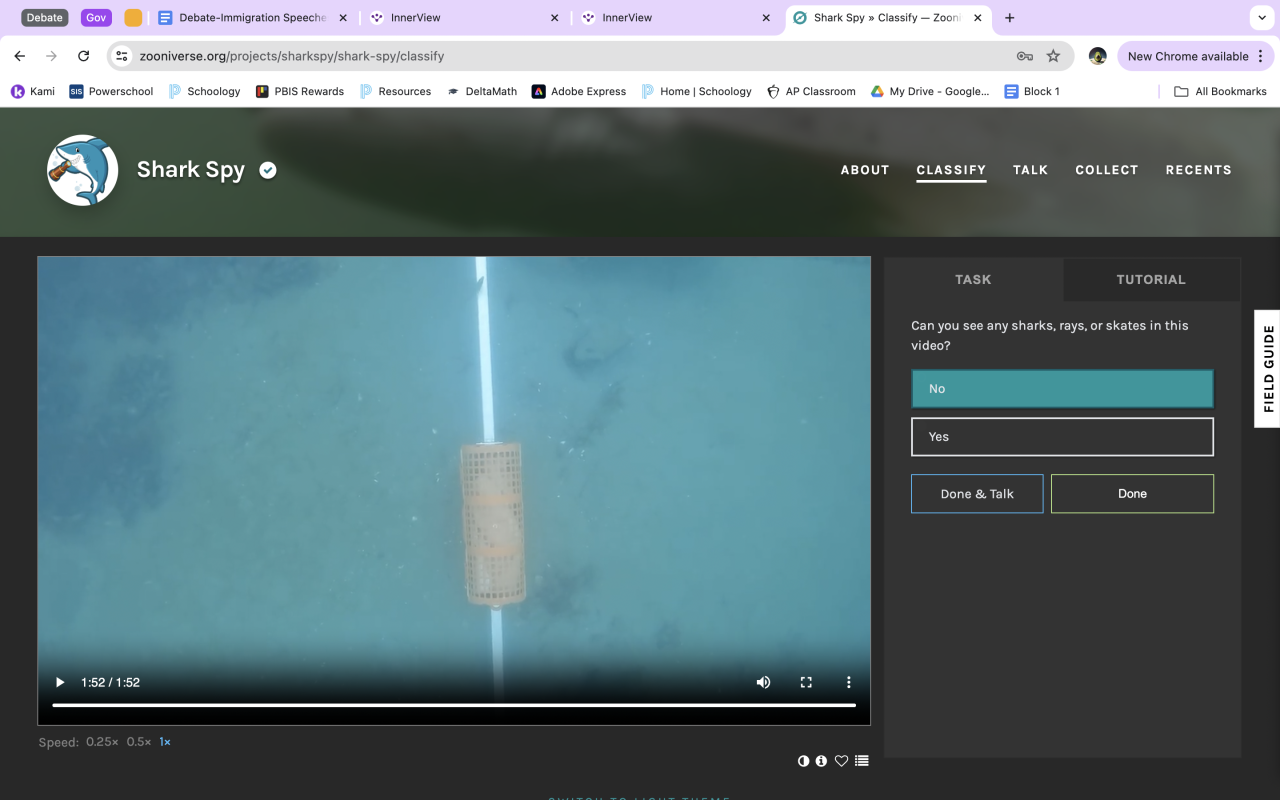Mute the video with the speaker icon
The width and height of the screenshot is (1280, 800).
(763, 682)
